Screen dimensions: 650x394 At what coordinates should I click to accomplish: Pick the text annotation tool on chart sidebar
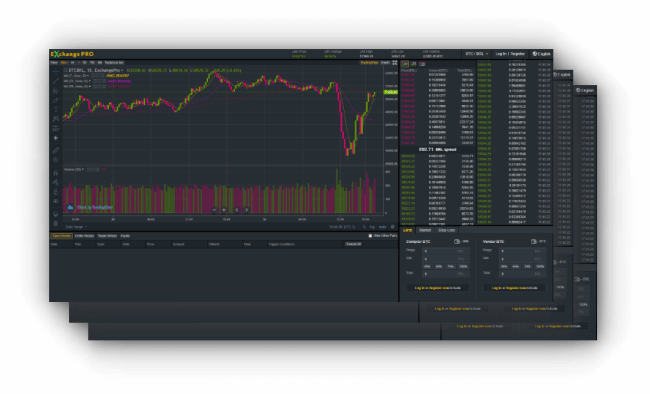click(56, 109)
